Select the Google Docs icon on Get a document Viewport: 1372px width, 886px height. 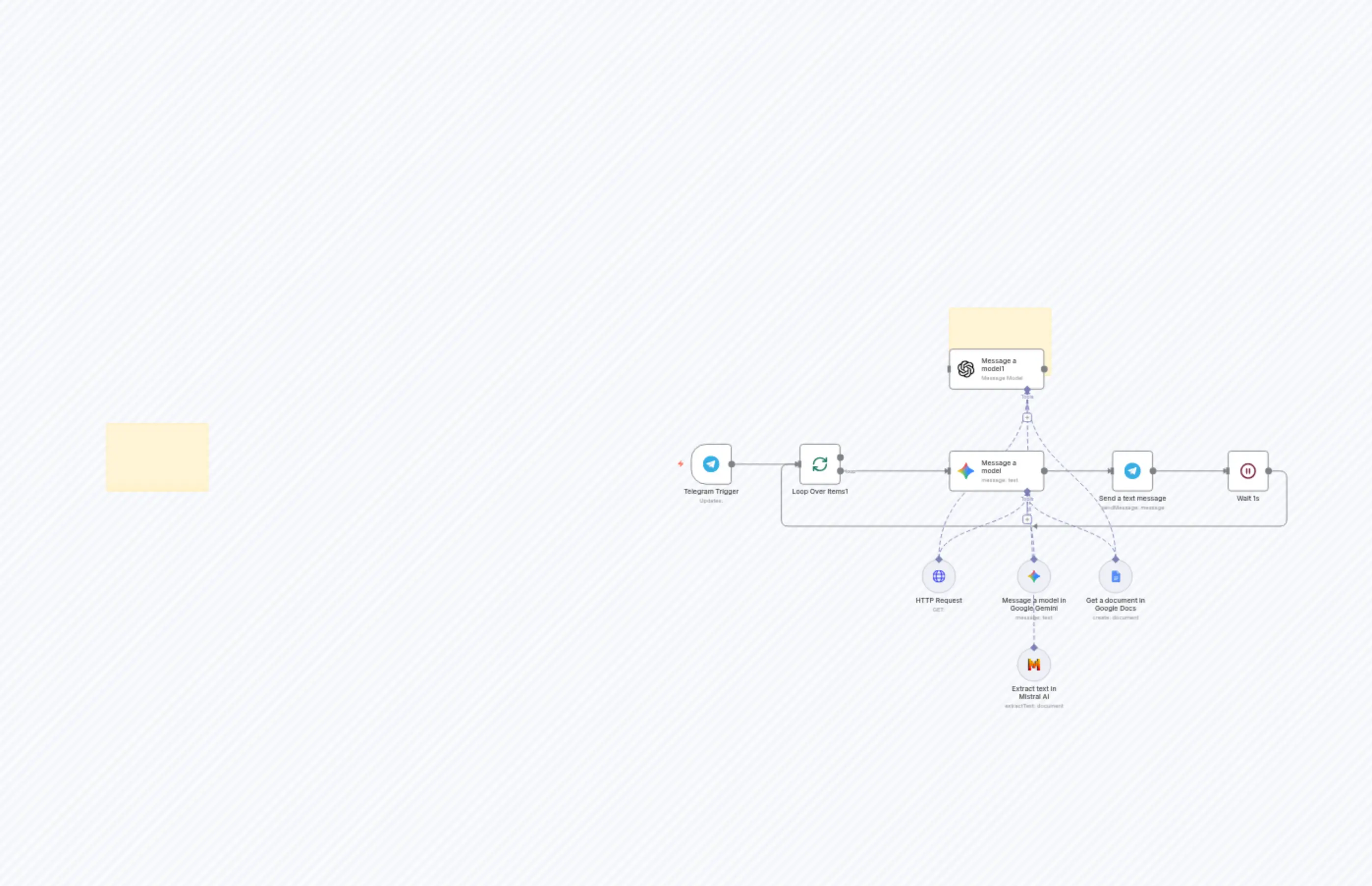(x=1115, y=576)
